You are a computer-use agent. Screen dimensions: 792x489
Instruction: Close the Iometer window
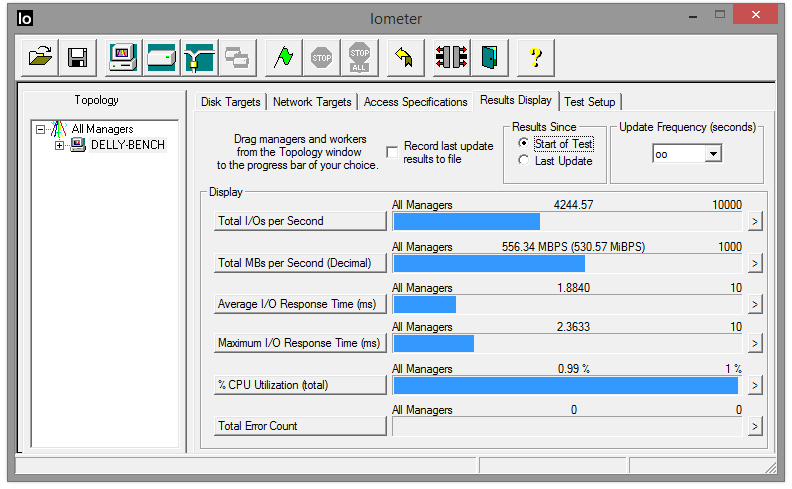[756, 15]
